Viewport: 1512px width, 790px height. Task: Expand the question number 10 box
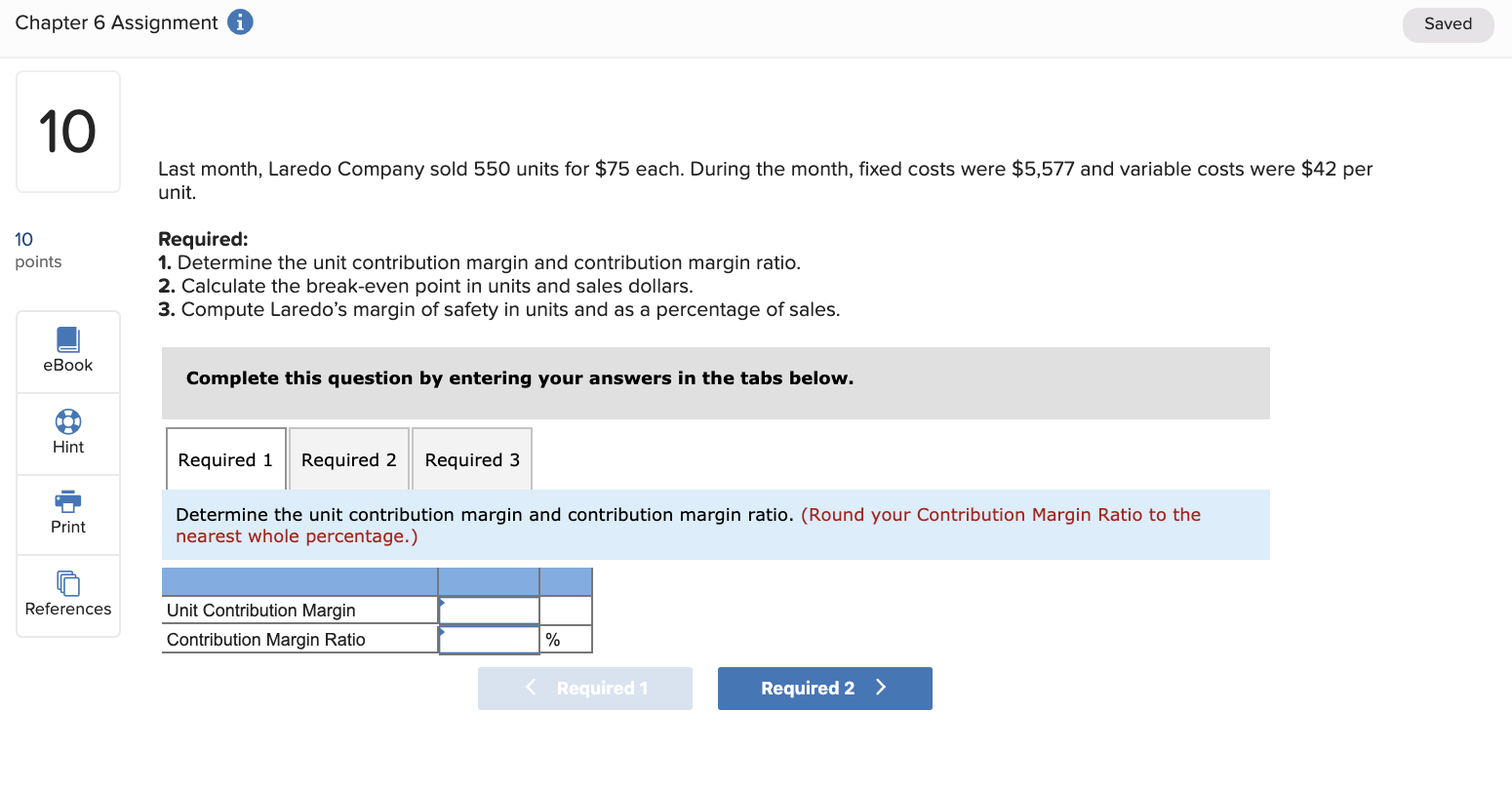click(x=67, y=131)
